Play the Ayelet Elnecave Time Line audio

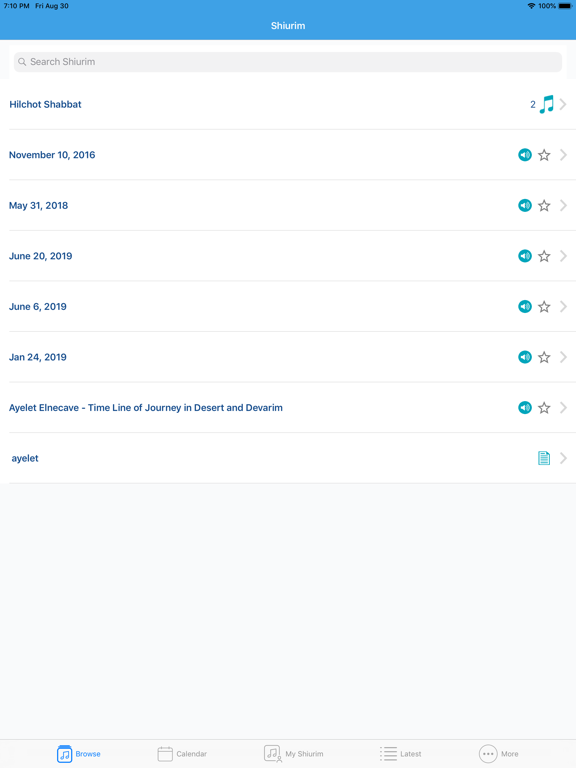pos(525,408)
